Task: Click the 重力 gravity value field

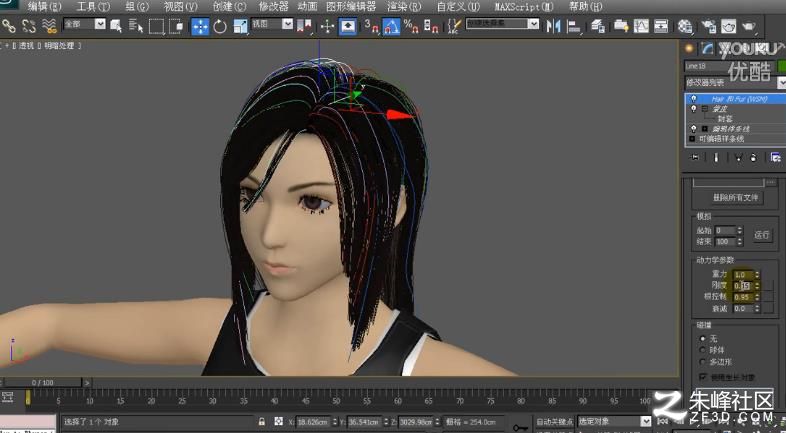Action: [x=743, y=275]
